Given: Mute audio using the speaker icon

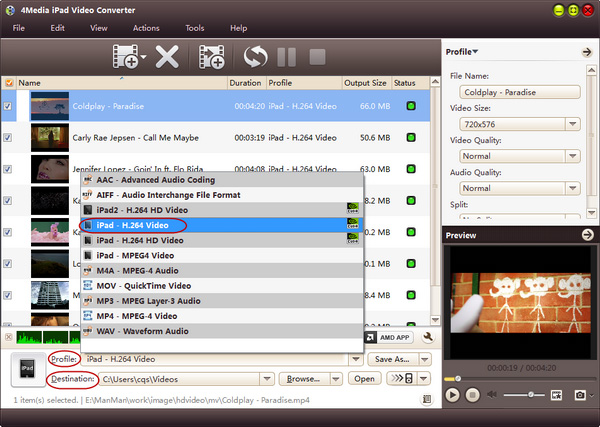Looking at the screenshot, I should pos(494,395).
